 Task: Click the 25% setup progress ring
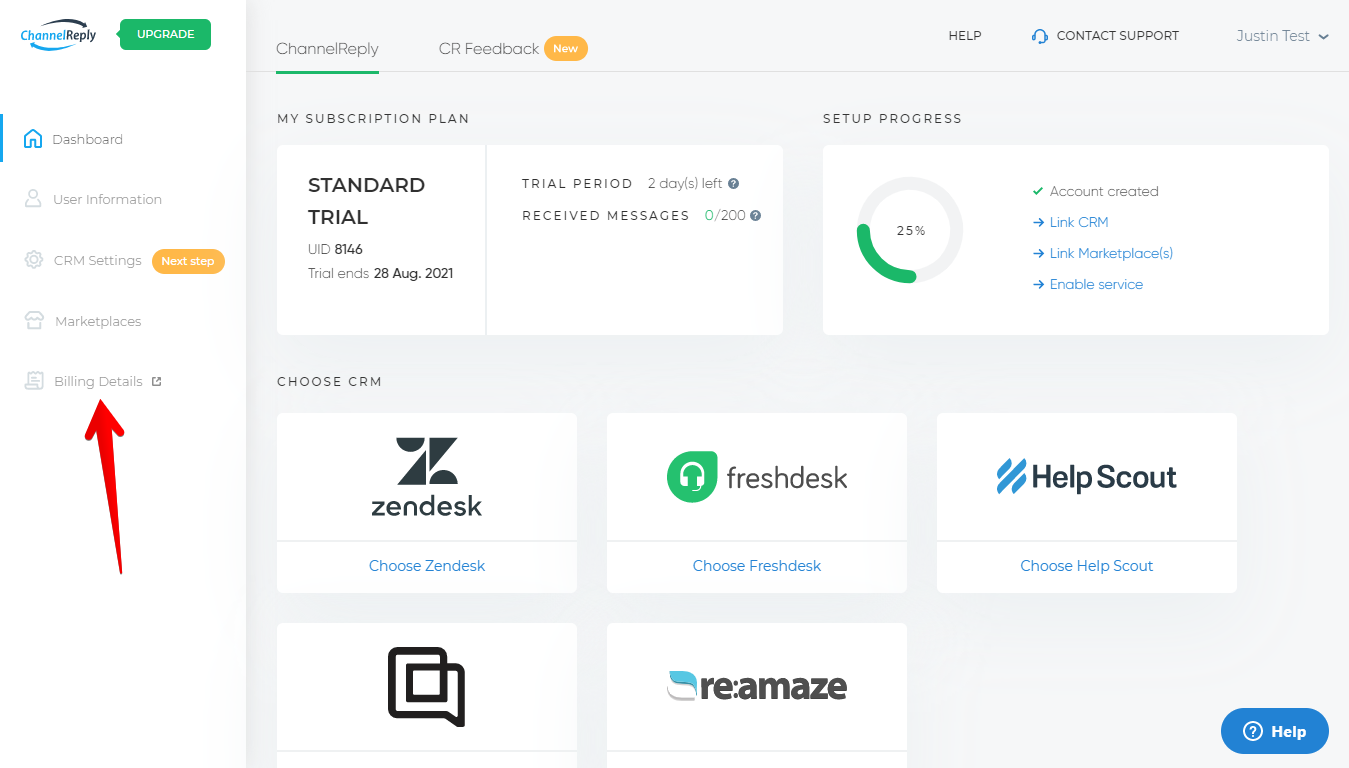click(910, 230)
